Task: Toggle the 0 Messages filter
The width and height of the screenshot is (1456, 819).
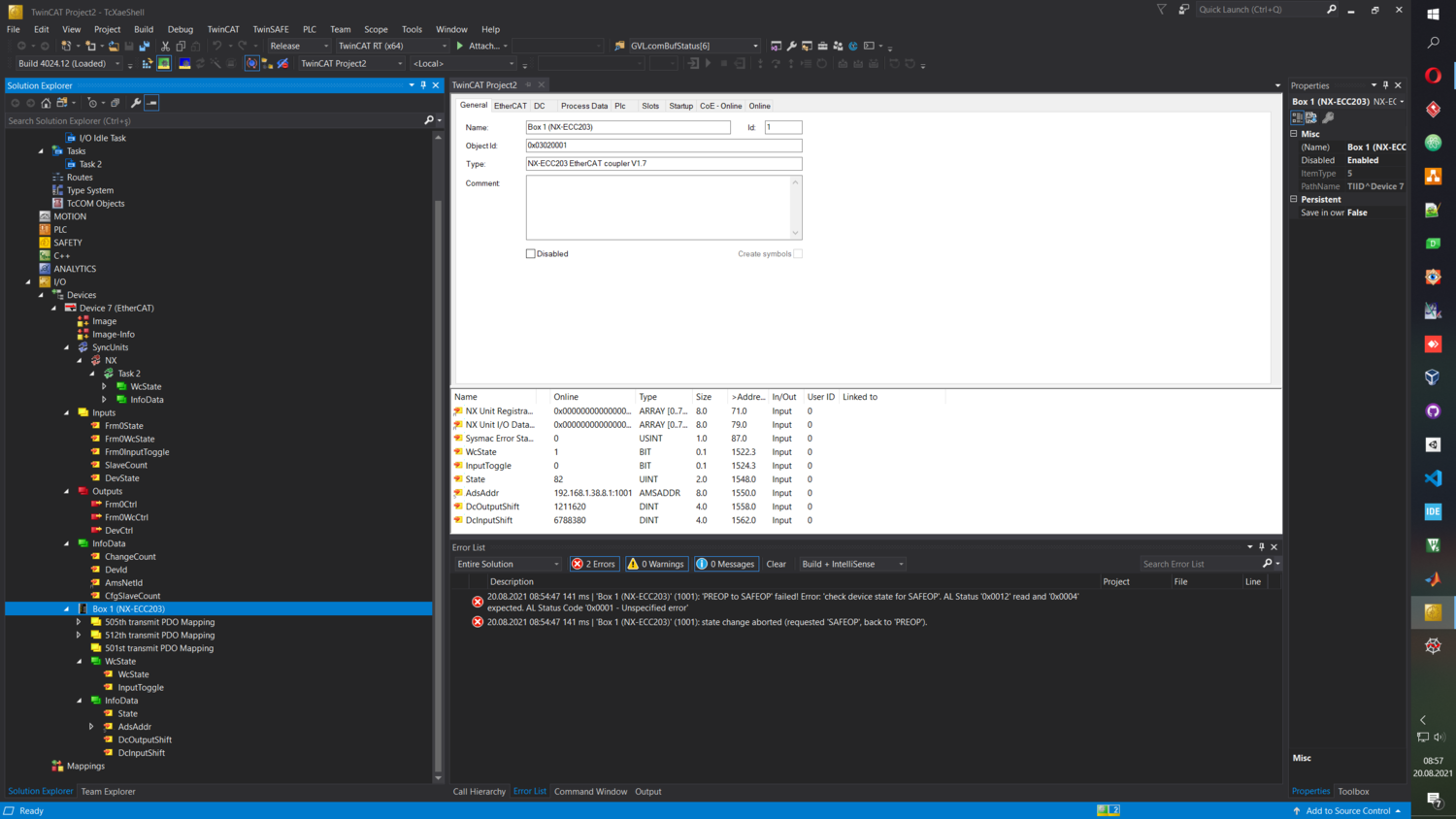Action: click(726, 564)
